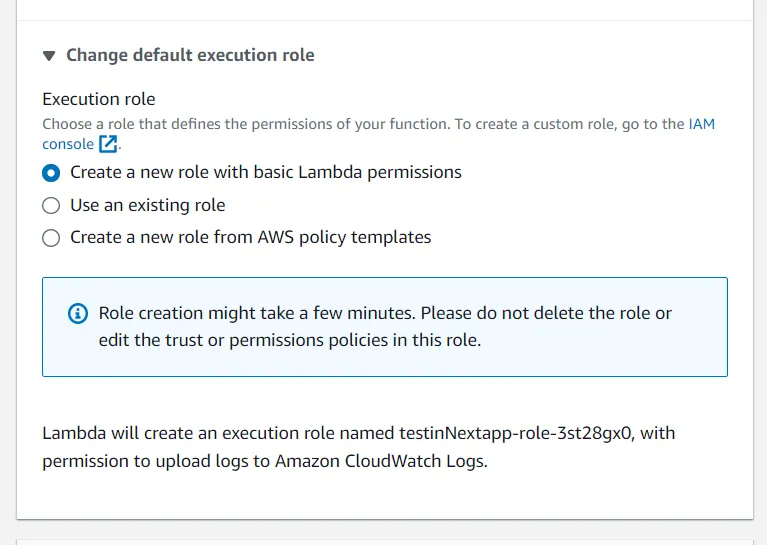
Task: Click the info icon in the blue notice
Action: (78, 313)
